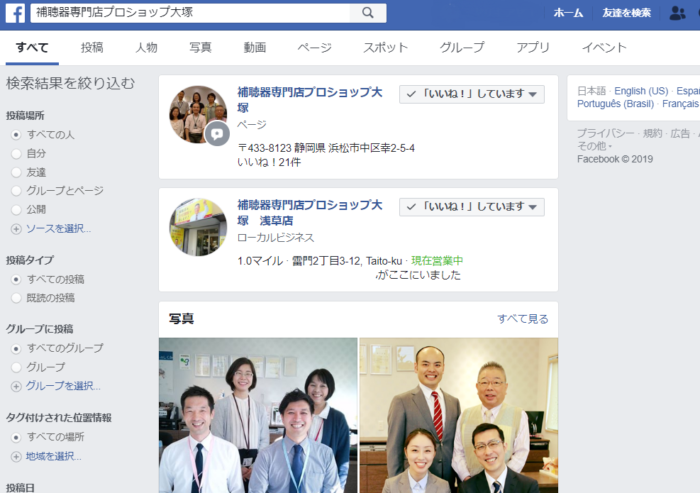The height and width of the screenshot is (493, 700).
Task: Click plus icon beside ソースを選択
Action: tap(16, 229)
